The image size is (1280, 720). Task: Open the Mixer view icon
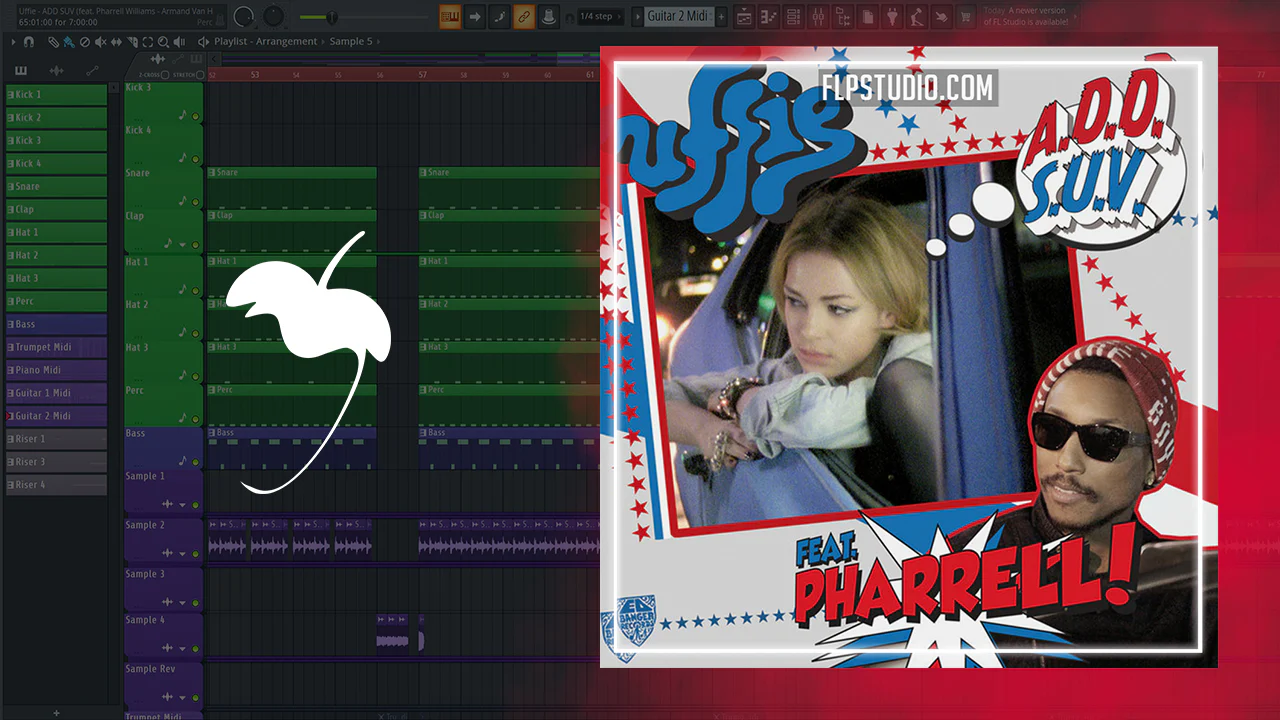click(x=818, y=16)
